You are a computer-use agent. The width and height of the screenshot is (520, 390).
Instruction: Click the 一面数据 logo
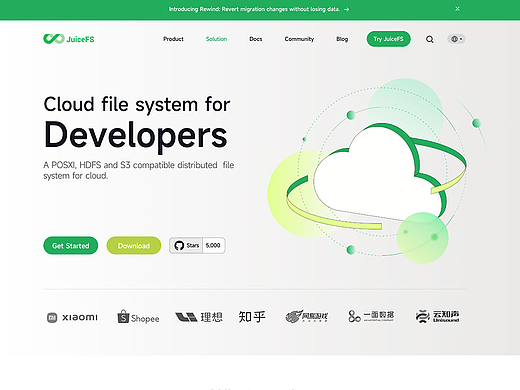coord(371,316)
